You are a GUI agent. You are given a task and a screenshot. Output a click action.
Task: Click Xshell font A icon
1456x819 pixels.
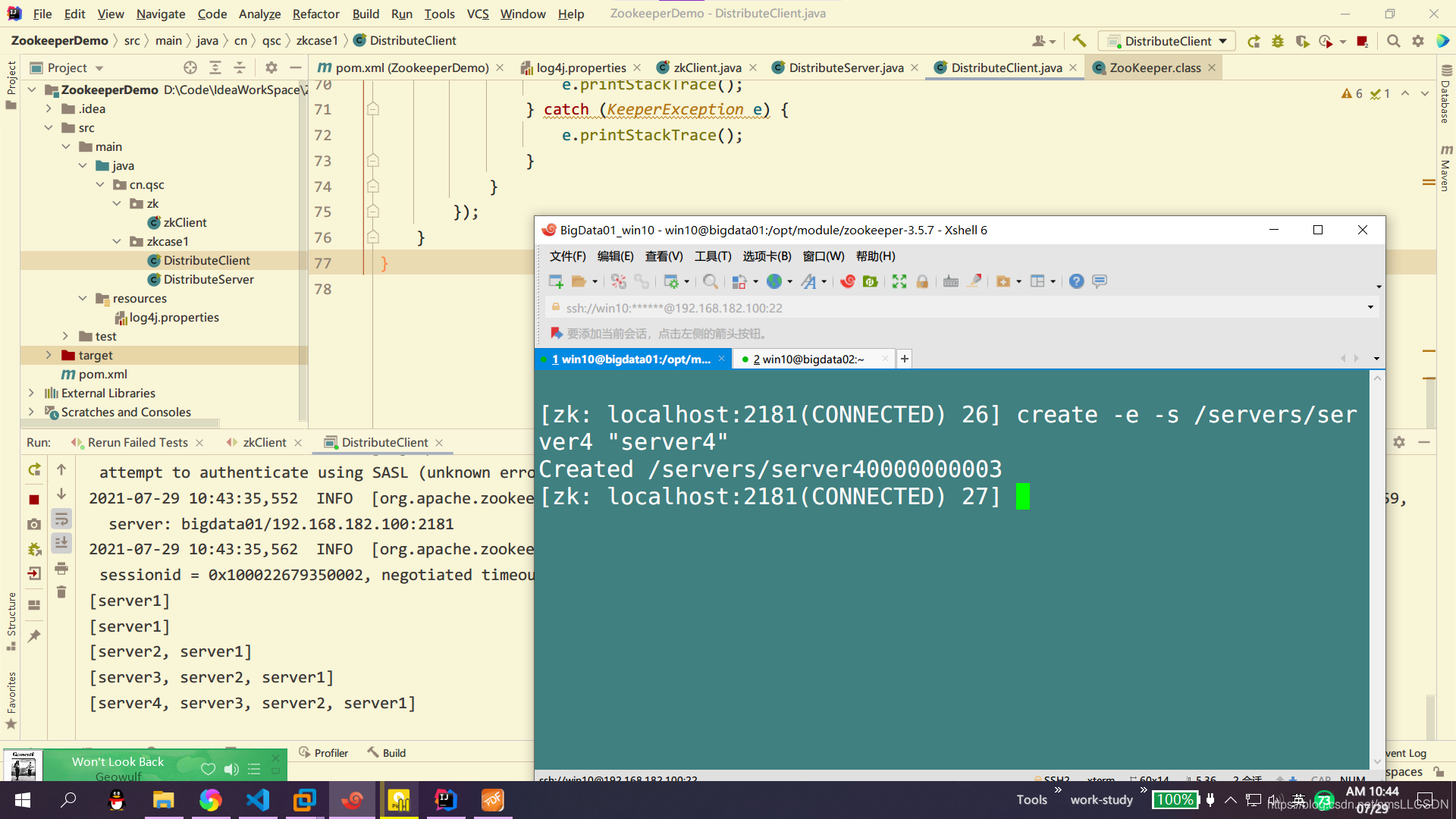[x=809, y=281]
